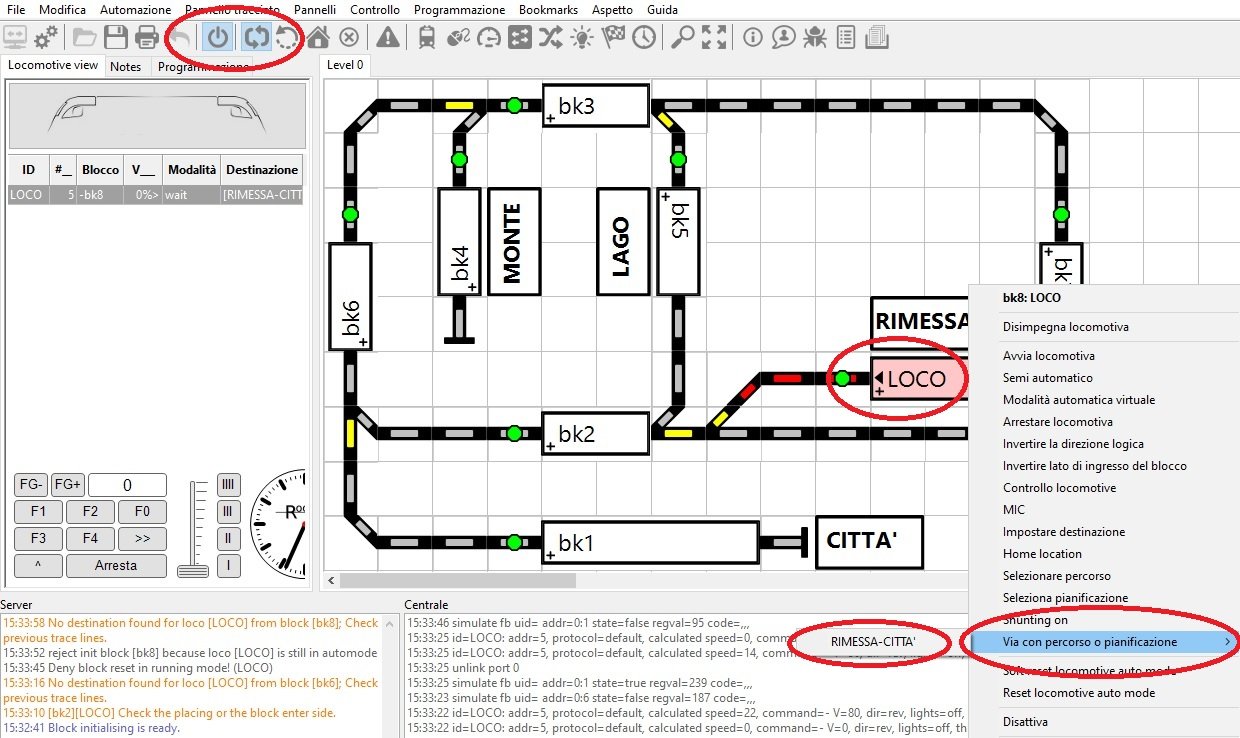Image resolution: width=1240 pixels, height=738 pixels.
Task: Toggle the F0 locomotive function button
Action: [x=142, y=512]
